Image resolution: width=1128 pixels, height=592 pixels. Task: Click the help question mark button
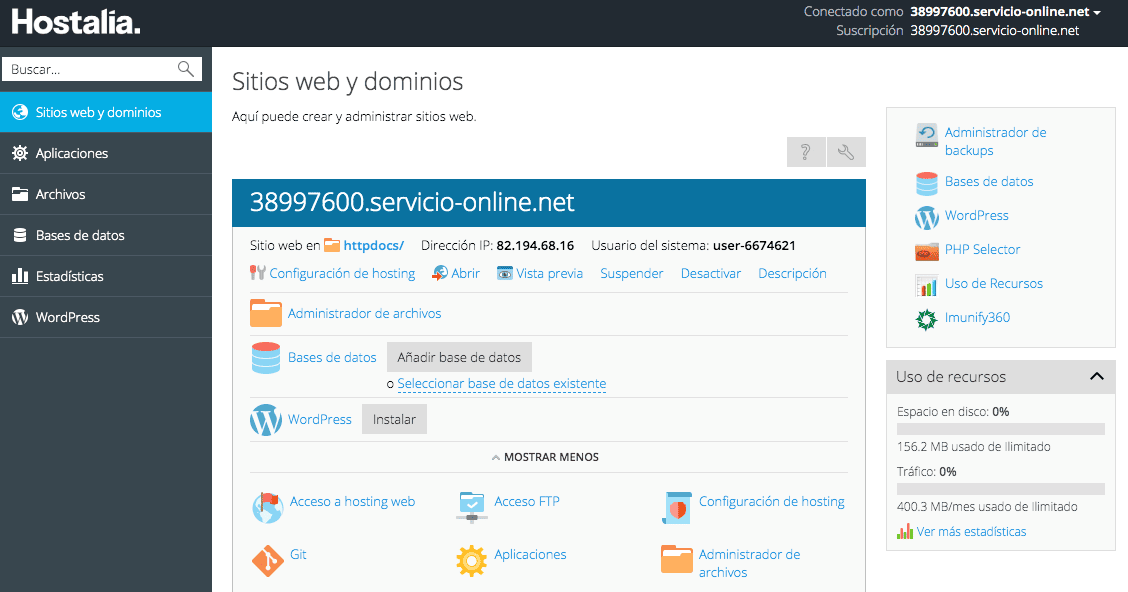click(806, 152)
